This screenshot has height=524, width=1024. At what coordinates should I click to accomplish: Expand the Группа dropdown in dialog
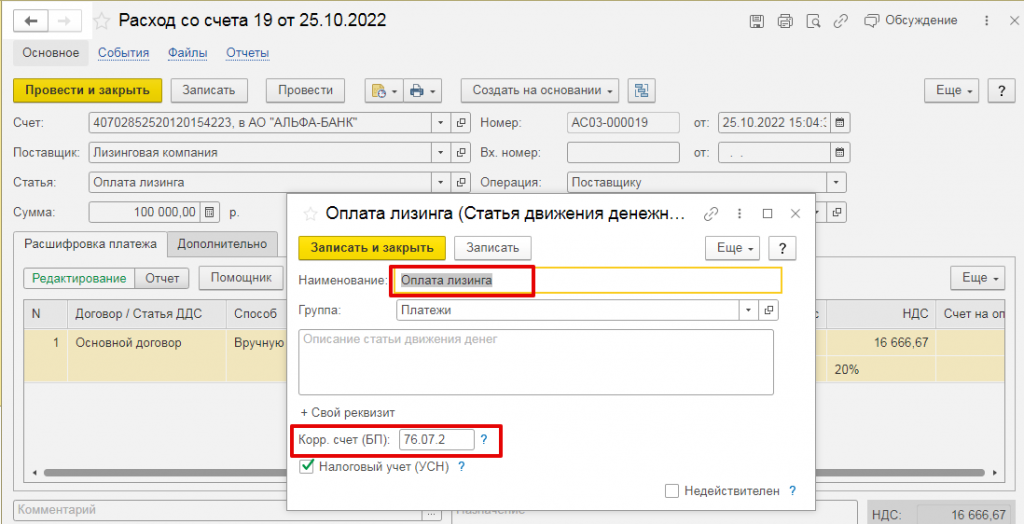tap(749, 310)
